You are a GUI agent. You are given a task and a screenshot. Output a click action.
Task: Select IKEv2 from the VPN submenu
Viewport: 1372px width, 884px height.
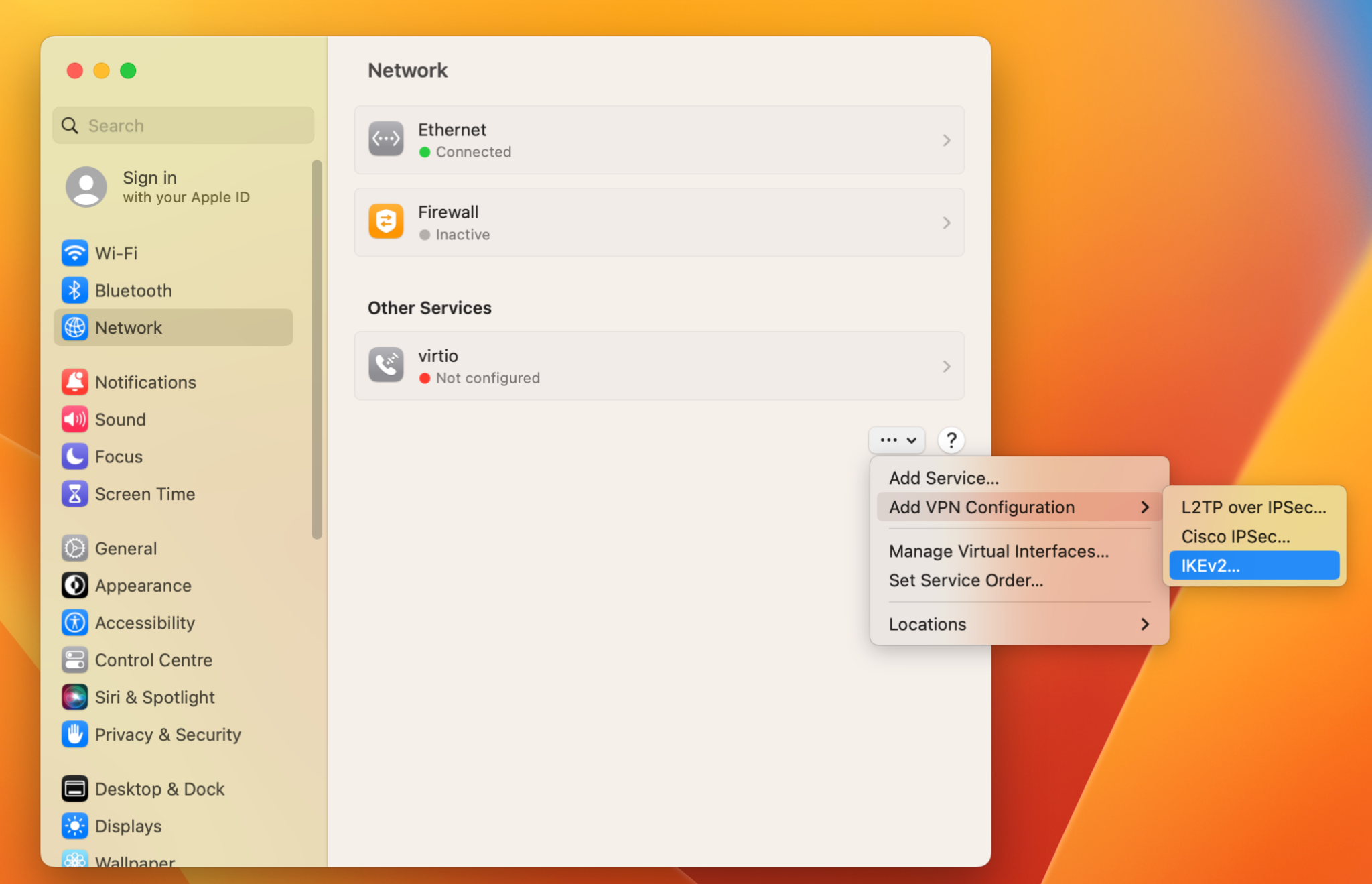[x=1210, y=565]
